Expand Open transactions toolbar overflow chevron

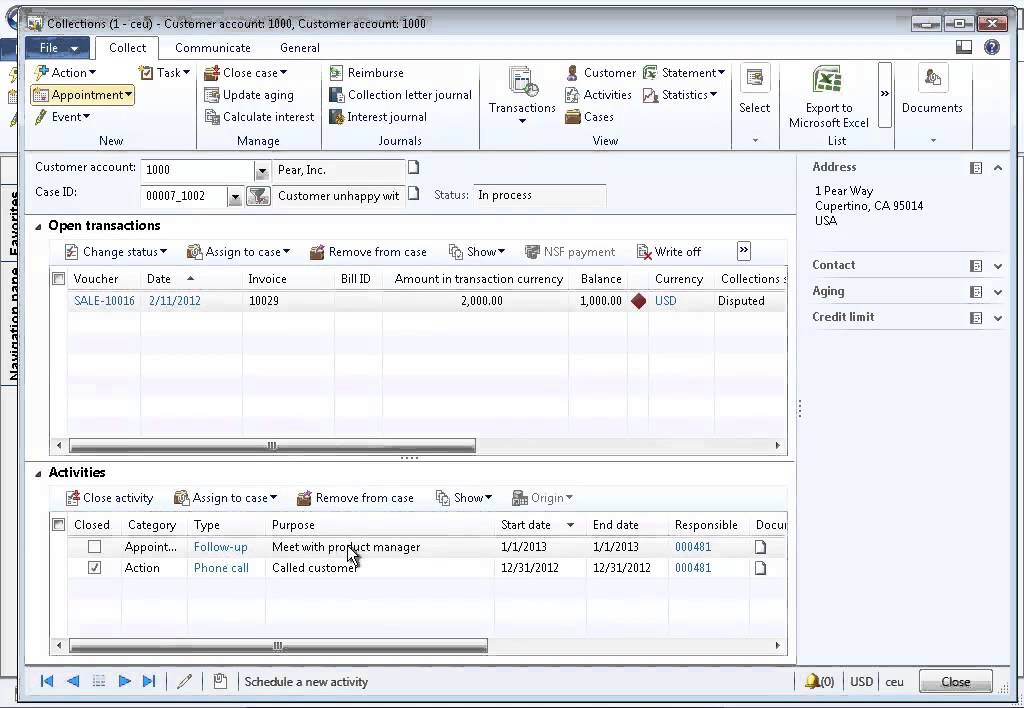[743, 250]
